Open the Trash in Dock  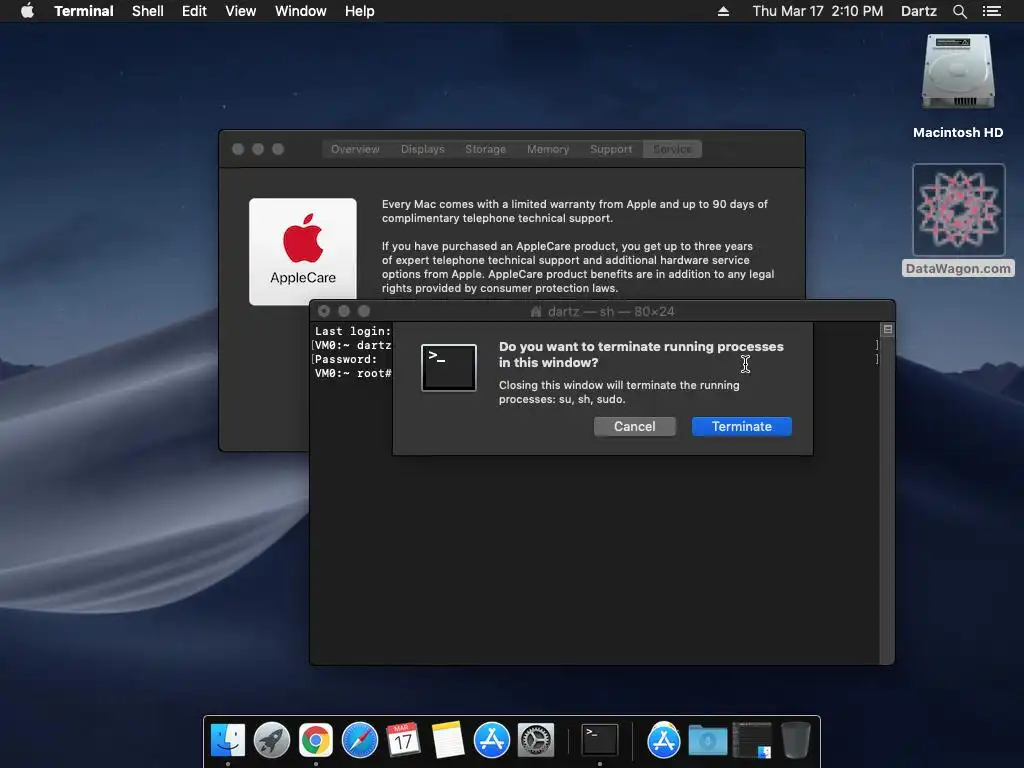[796, 740]
